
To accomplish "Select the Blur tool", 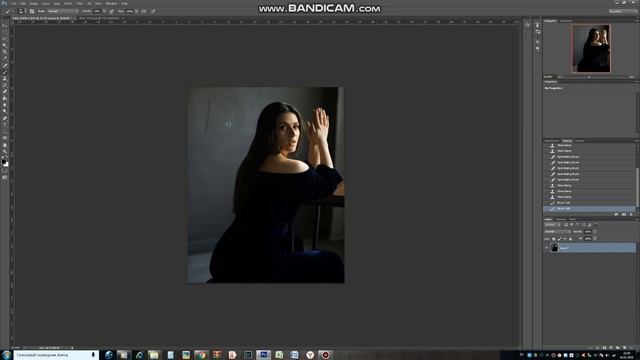I will click(5, 104).
